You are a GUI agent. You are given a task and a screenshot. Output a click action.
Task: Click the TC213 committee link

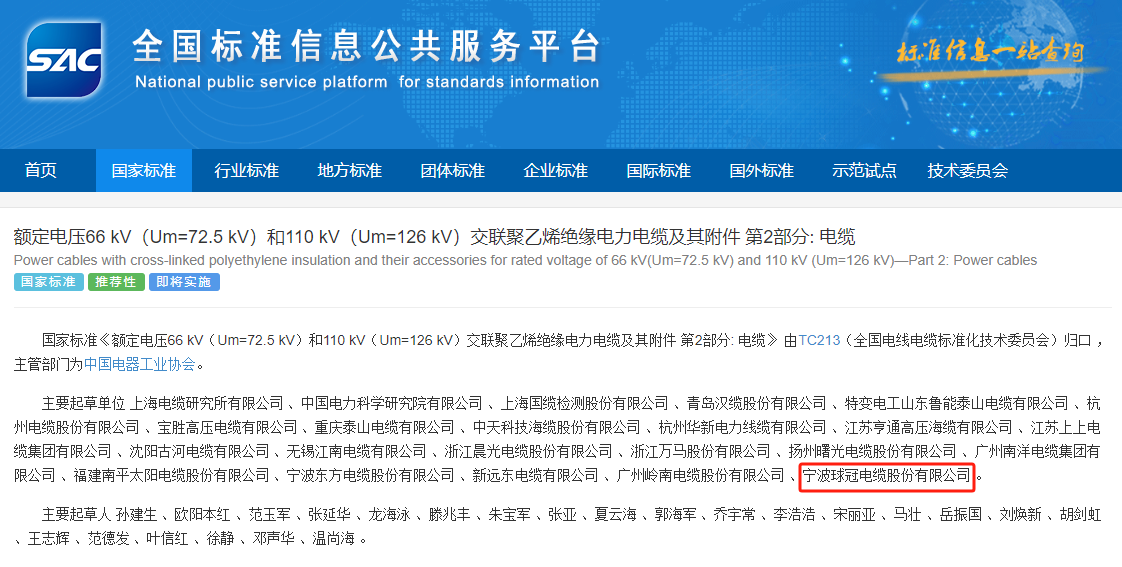[819, 340]
